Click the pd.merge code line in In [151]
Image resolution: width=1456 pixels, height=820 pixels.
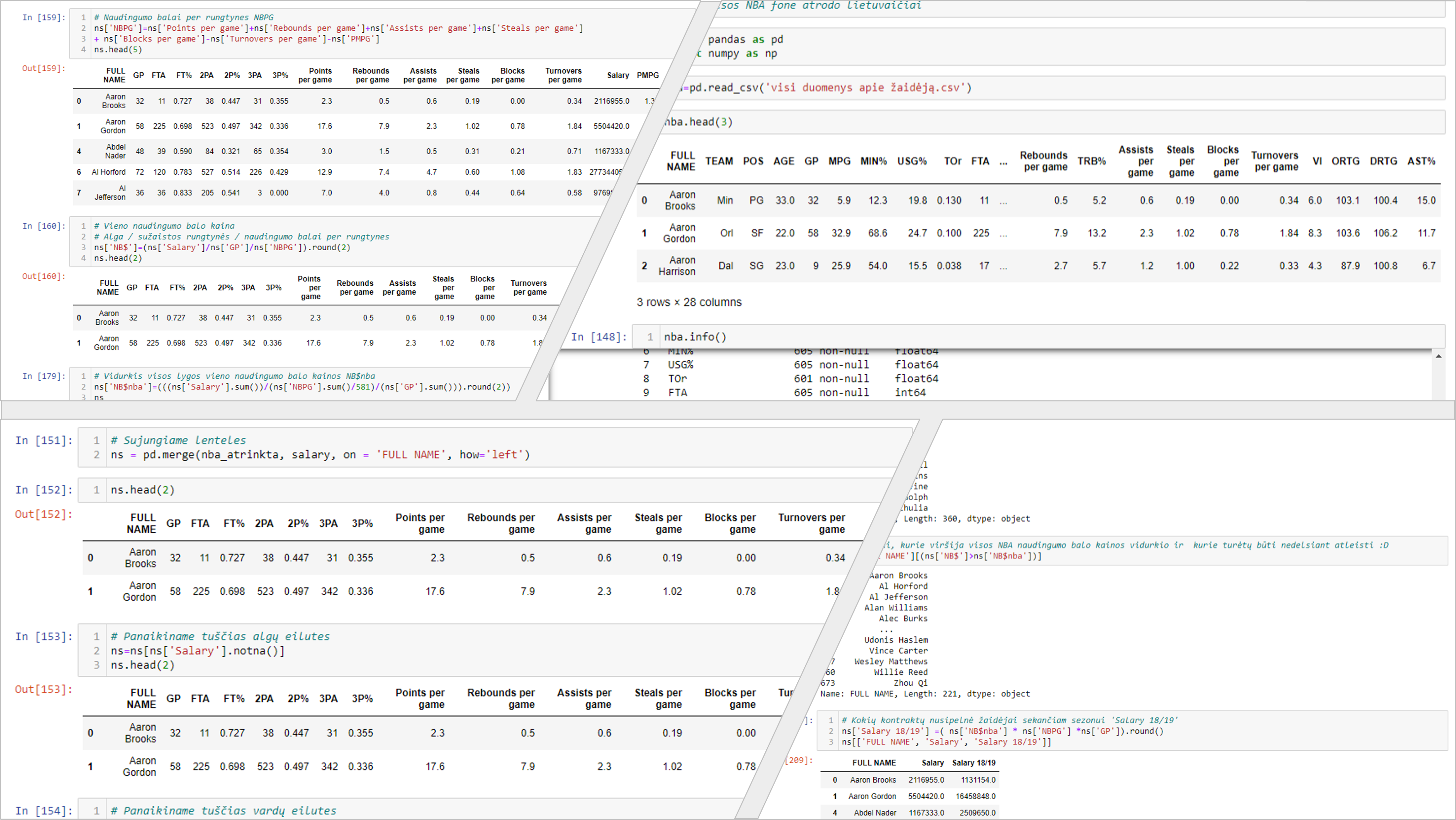coord(320,455)
